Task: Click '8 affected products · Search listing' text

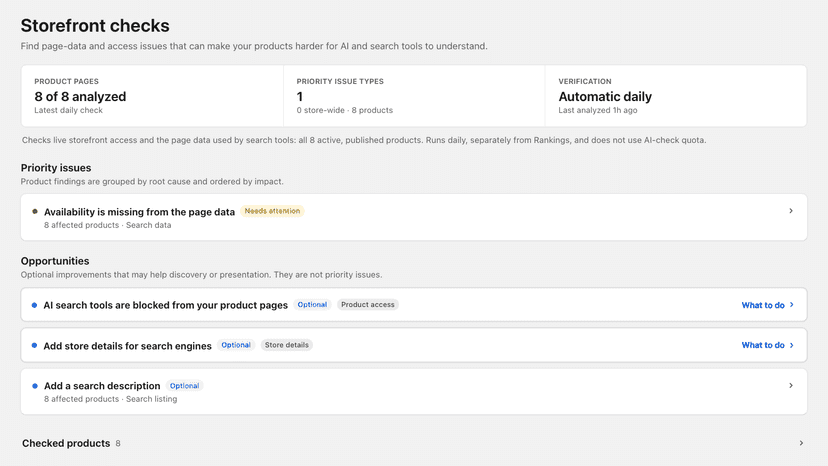Action: (x=110, y=399)
